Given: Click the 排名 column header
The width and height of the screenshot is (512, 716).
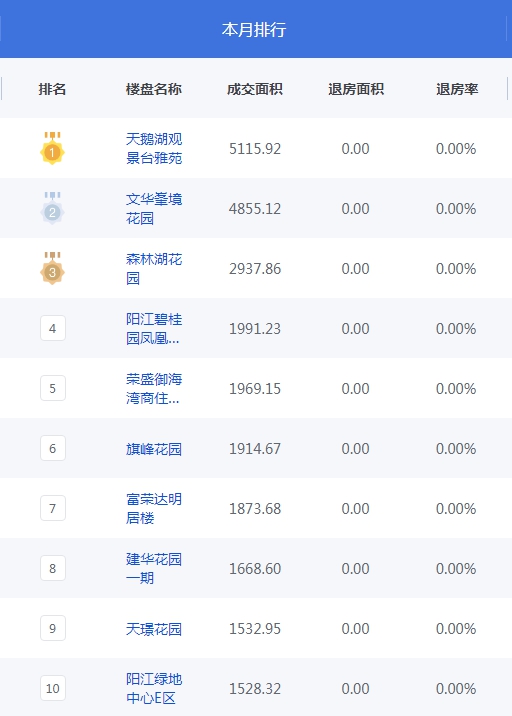Looking at the screenshot, I should pos(52,89).
